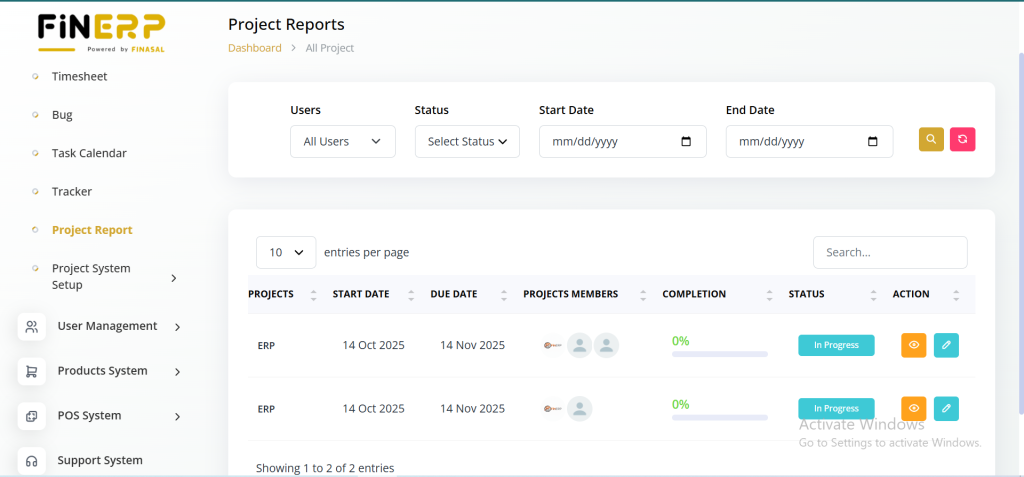This screenshot has height=477, width=1024.
Task: Change entries per page dropdown
Action: (x=286, y=253)
